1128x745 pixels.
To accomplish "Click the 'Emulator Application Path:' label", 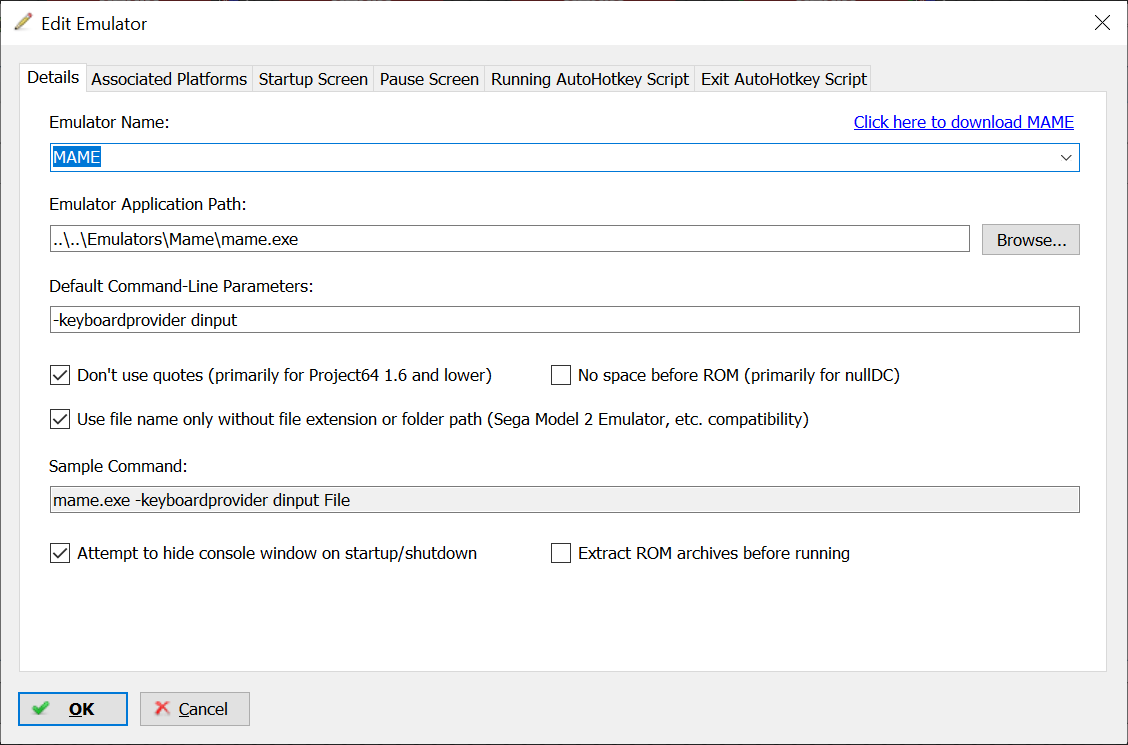I will pyautogui.click(x=147, y=204).
